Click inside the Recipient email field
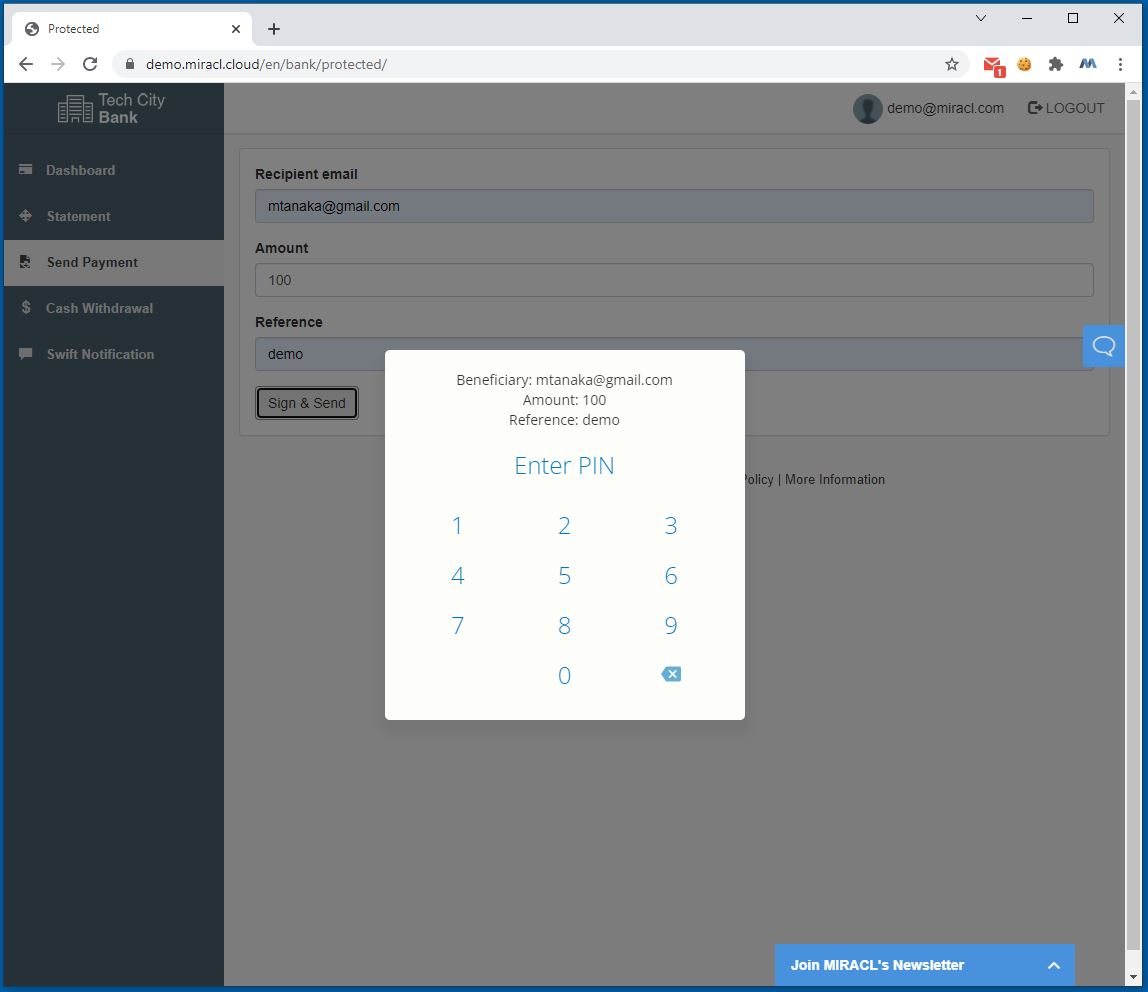 674,206
